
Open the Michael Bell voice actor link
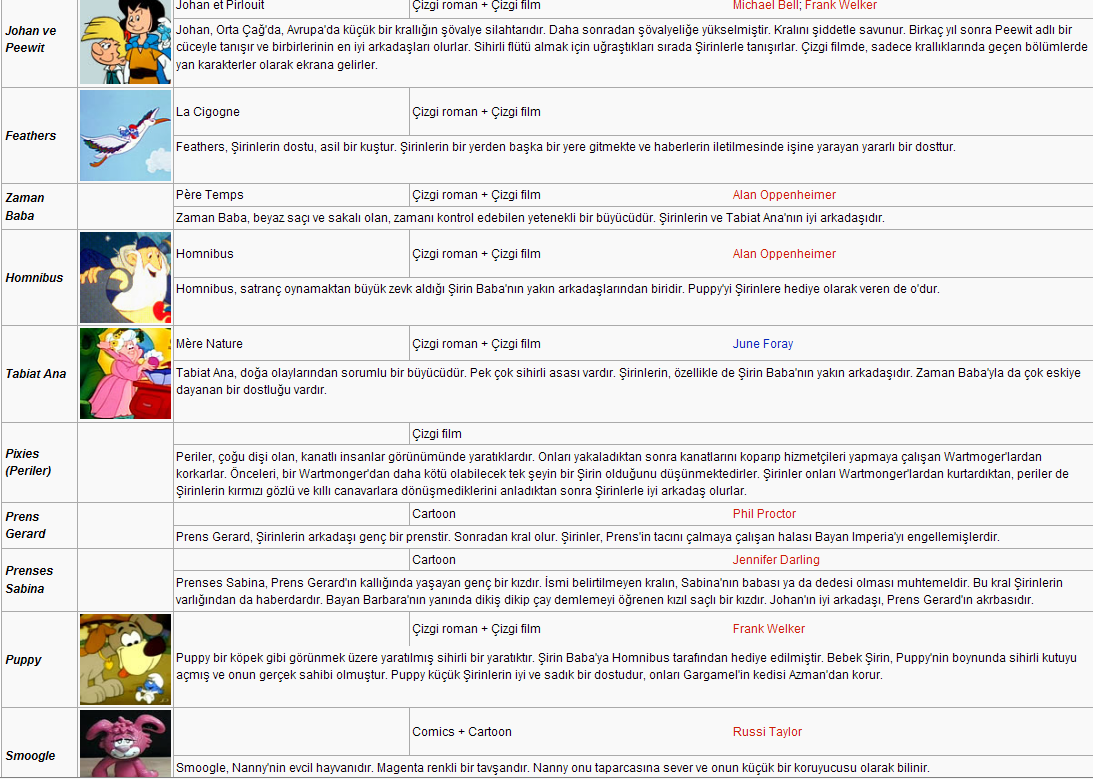(765, 5)
